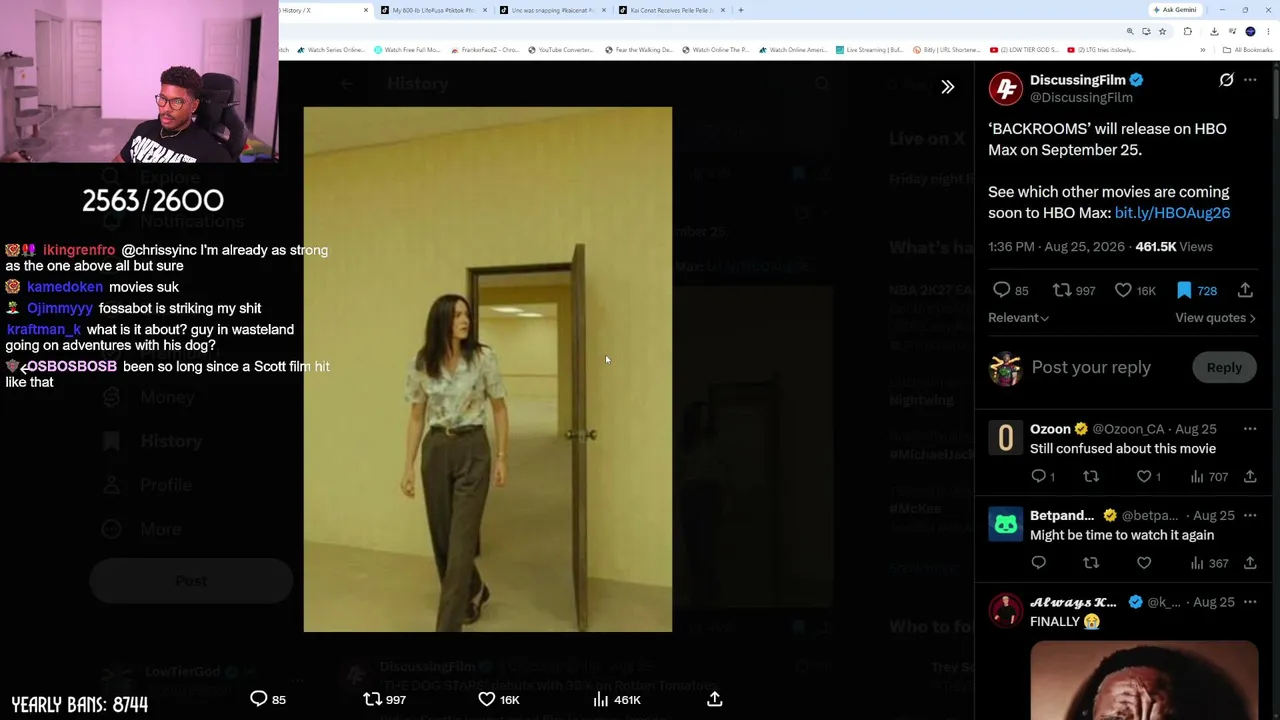Image resolution: width=1280 pixels, height=720 pixels.
Task: Open the browser extensions puzzle icon
Action: coord(1187,31)
